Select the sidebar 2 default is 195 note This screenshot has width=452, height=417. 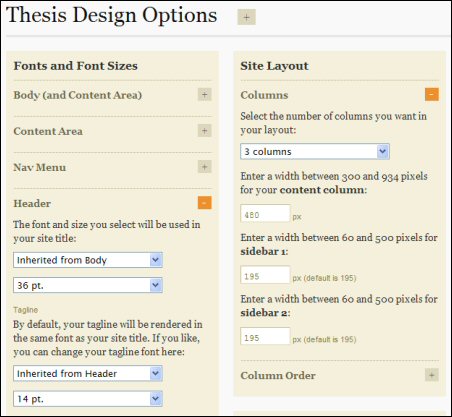coord(324,340)
